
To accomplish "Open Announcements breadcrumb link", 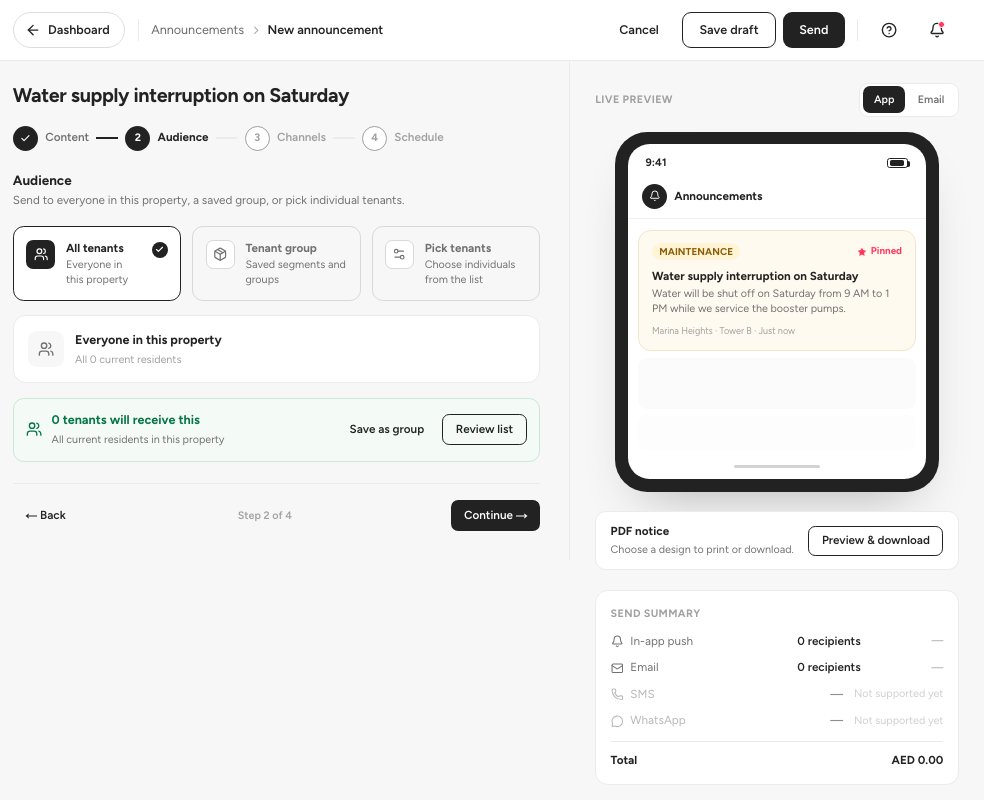I will pyautogui.click(x=198, y=30).
